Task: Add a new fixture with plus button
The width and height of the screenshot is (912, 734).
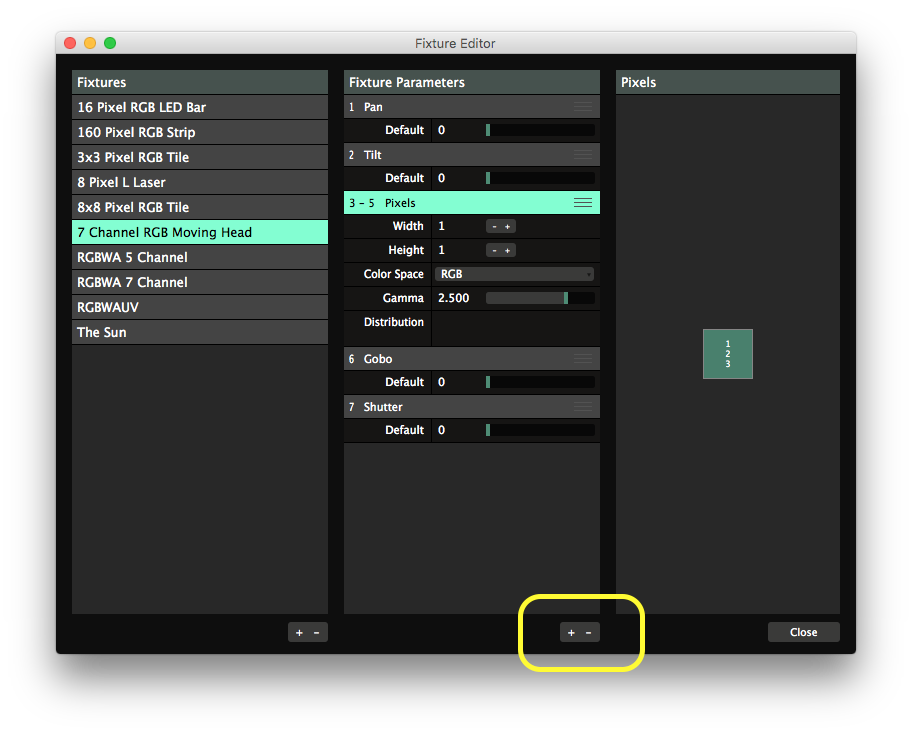Action: click(299, 632)
